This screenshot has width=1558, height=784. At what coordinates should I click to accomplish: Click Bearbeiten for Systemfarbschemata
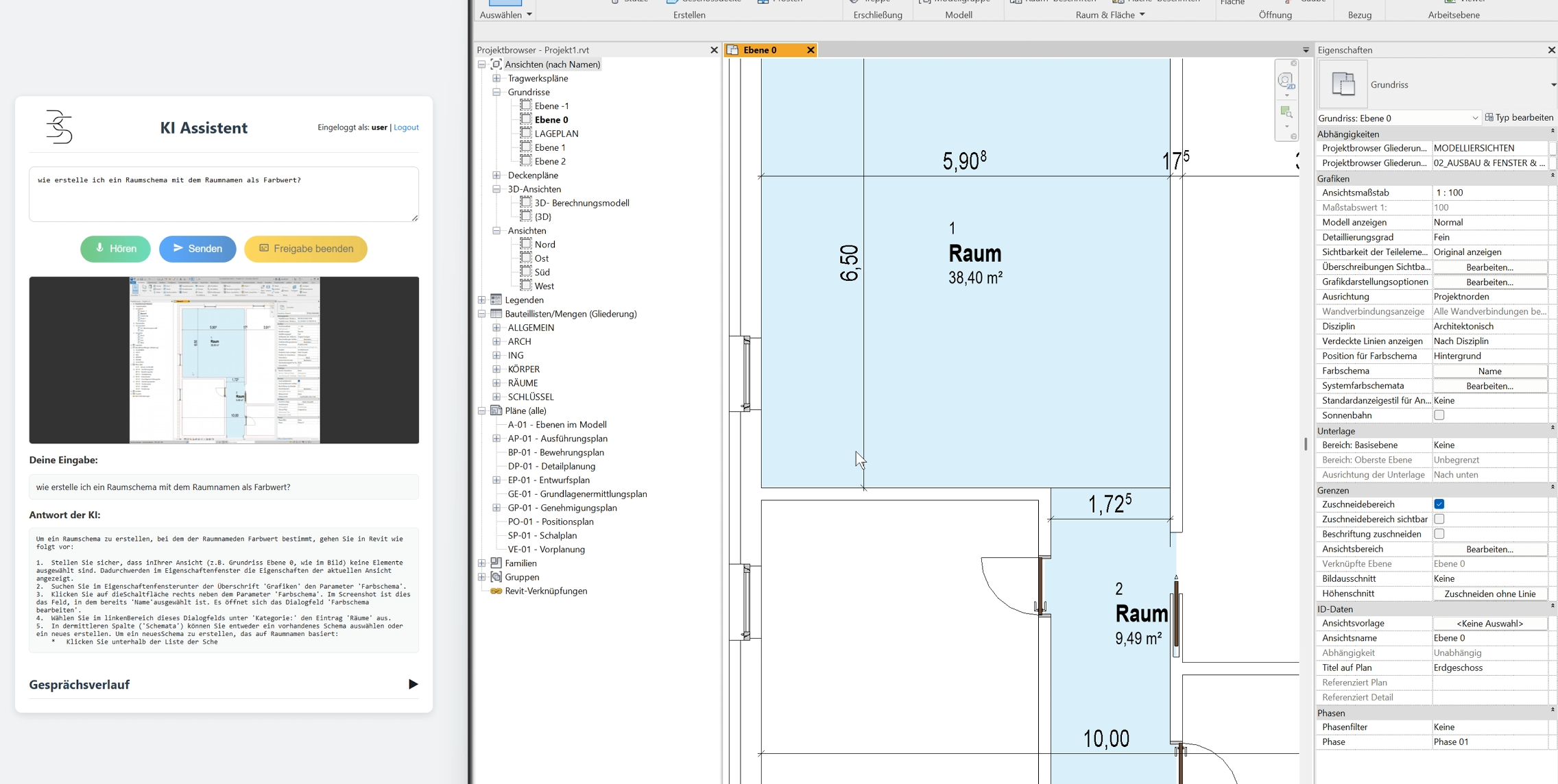(1489, 386)
